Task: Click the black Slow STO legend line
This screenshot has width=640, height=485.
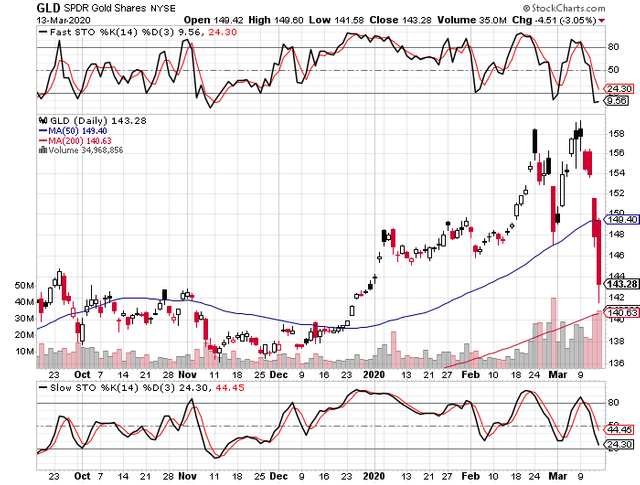Action: pos(43,388)
